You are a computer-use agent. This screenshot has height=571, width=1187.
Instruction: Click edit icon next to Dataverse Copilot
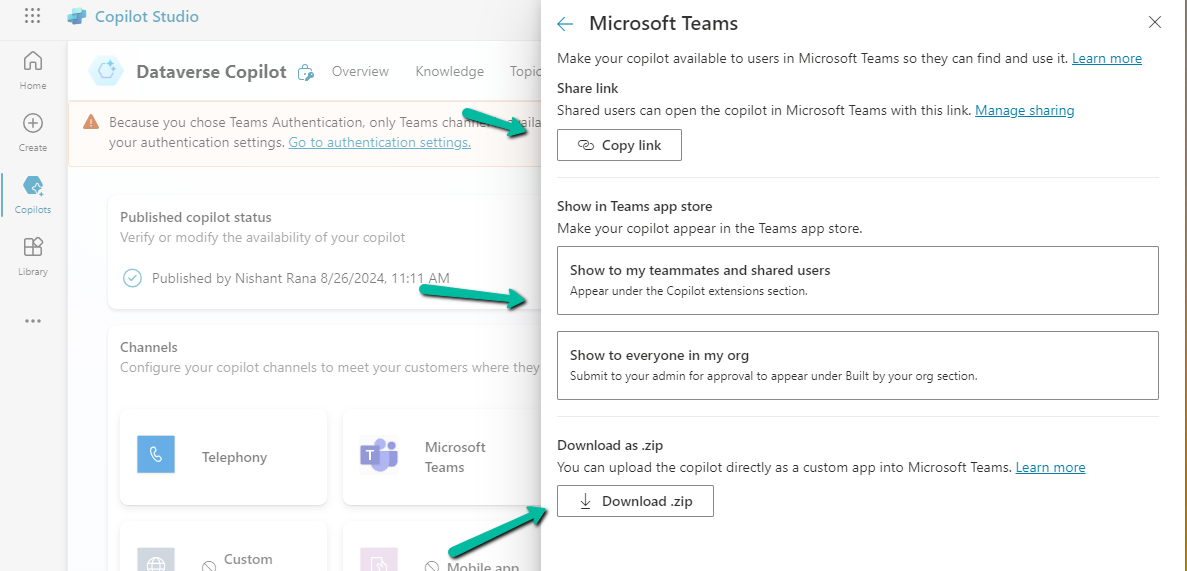click(x=306, y=72)
